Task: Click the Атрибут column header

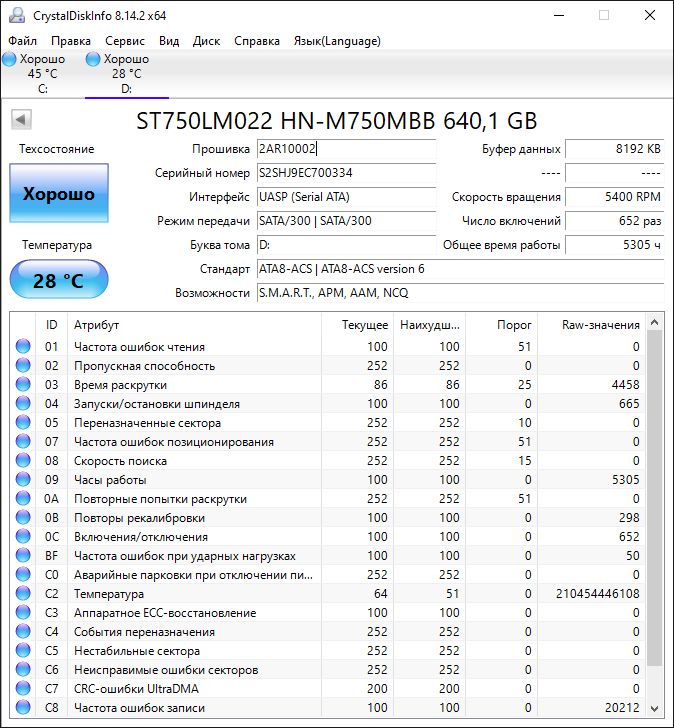Action: (195, 325)
